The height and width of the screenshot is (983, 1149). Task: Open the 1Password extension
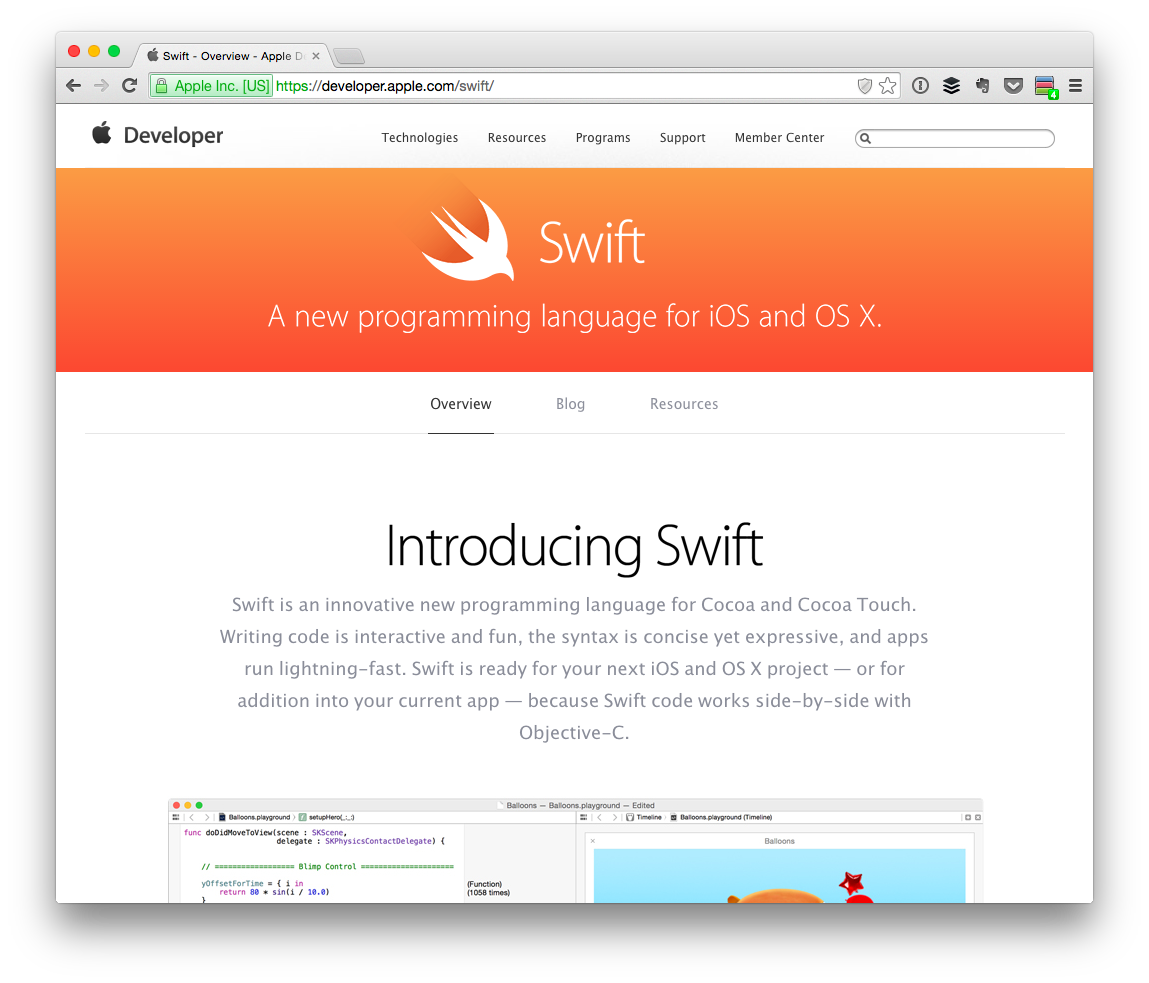[920, 86]
